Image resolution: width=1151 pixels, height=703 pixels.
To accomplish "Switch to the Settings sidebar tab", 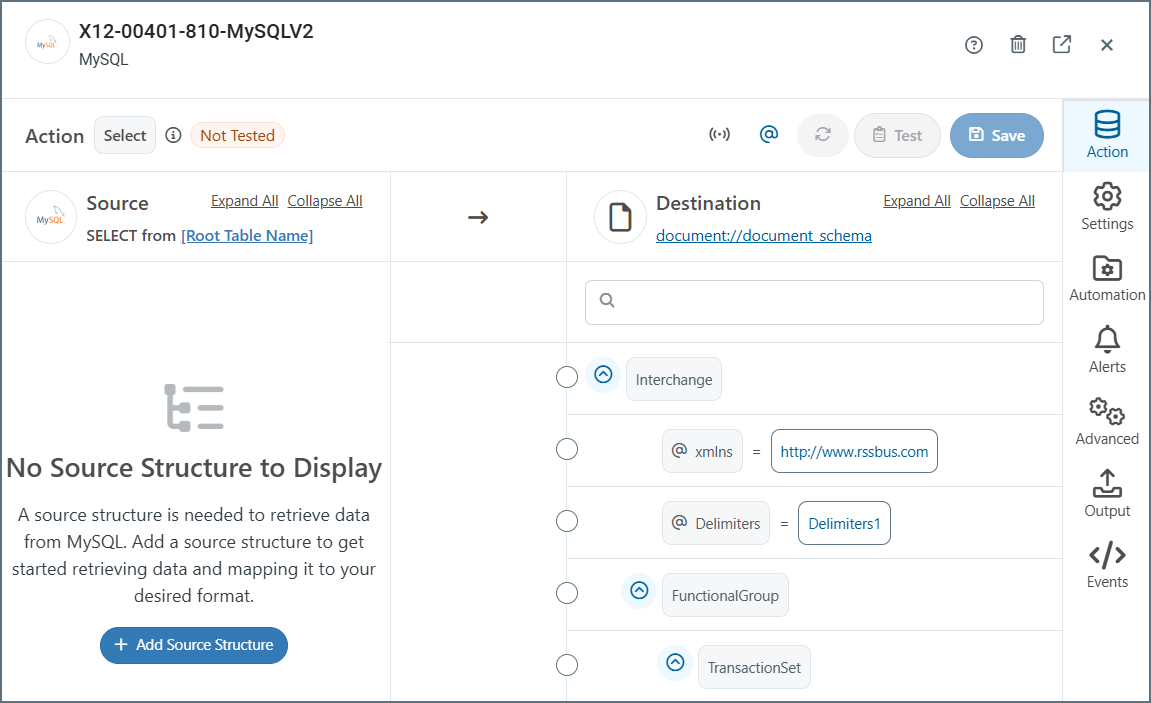I will tap(1107, 207).
